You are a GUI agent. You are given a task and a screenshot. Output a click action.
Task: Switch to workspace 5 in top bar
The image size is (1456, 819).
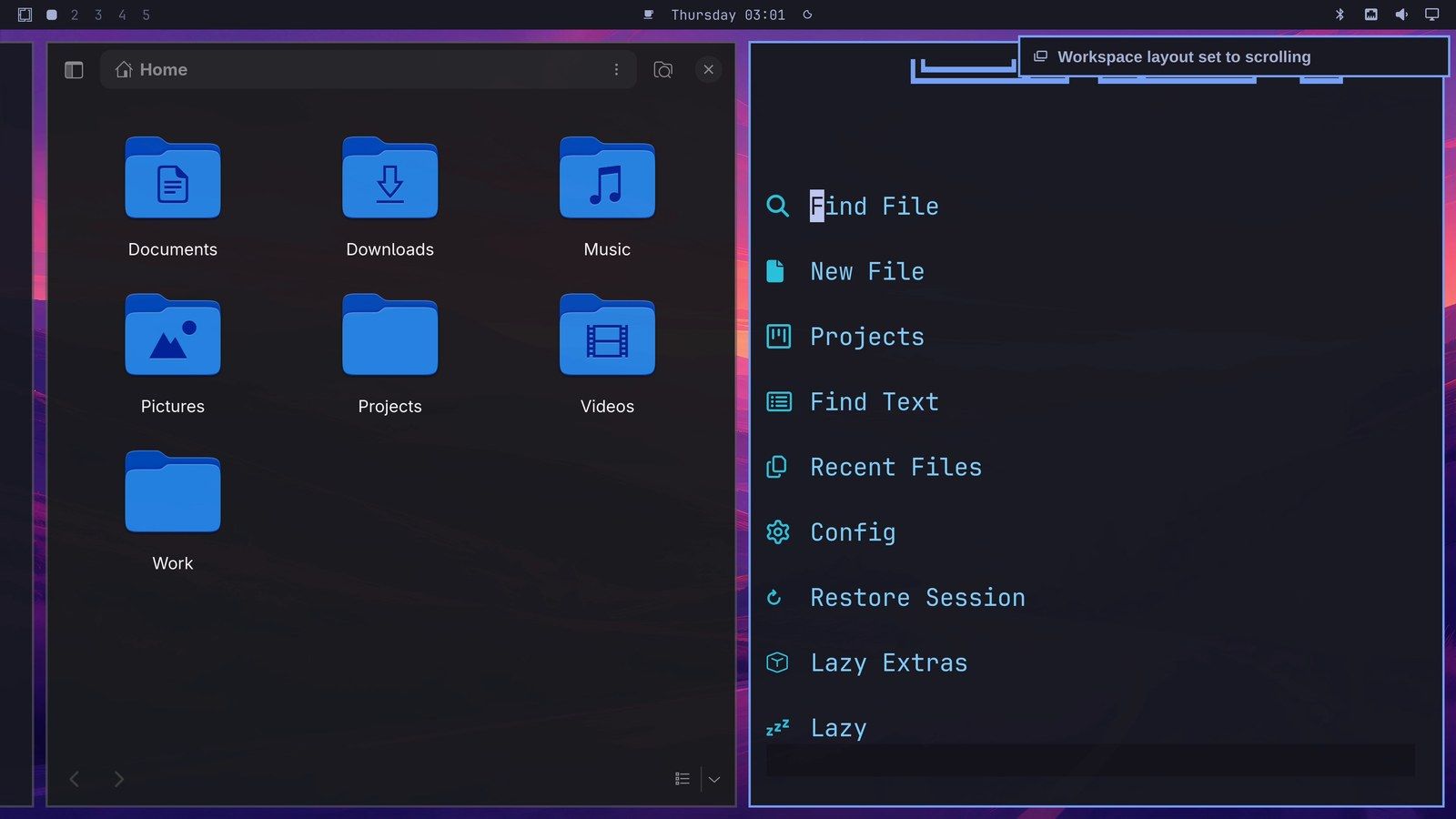click(146, 15)
